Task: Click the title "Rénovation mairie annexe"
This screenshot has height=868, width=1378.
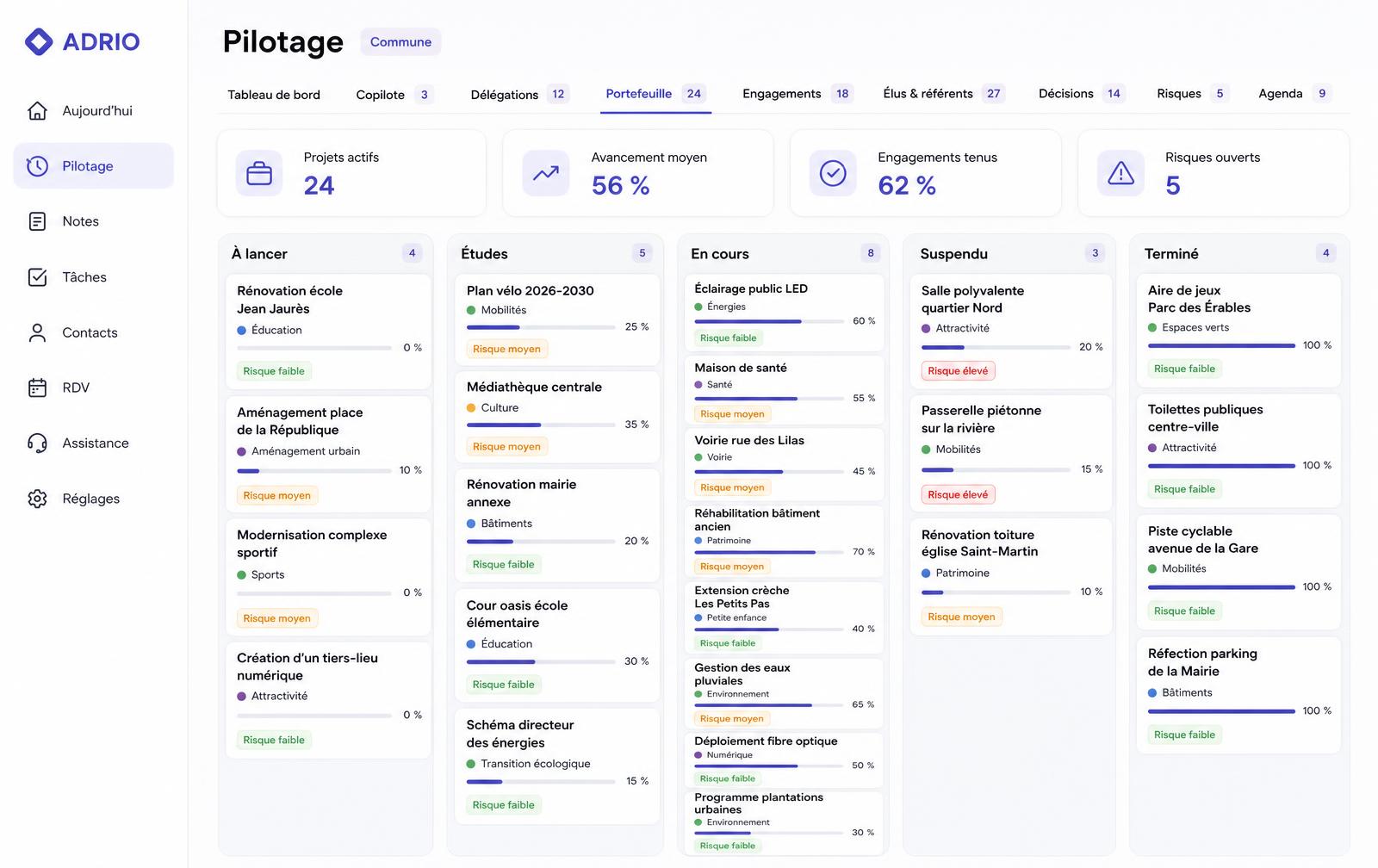Action: pos(521,493)
